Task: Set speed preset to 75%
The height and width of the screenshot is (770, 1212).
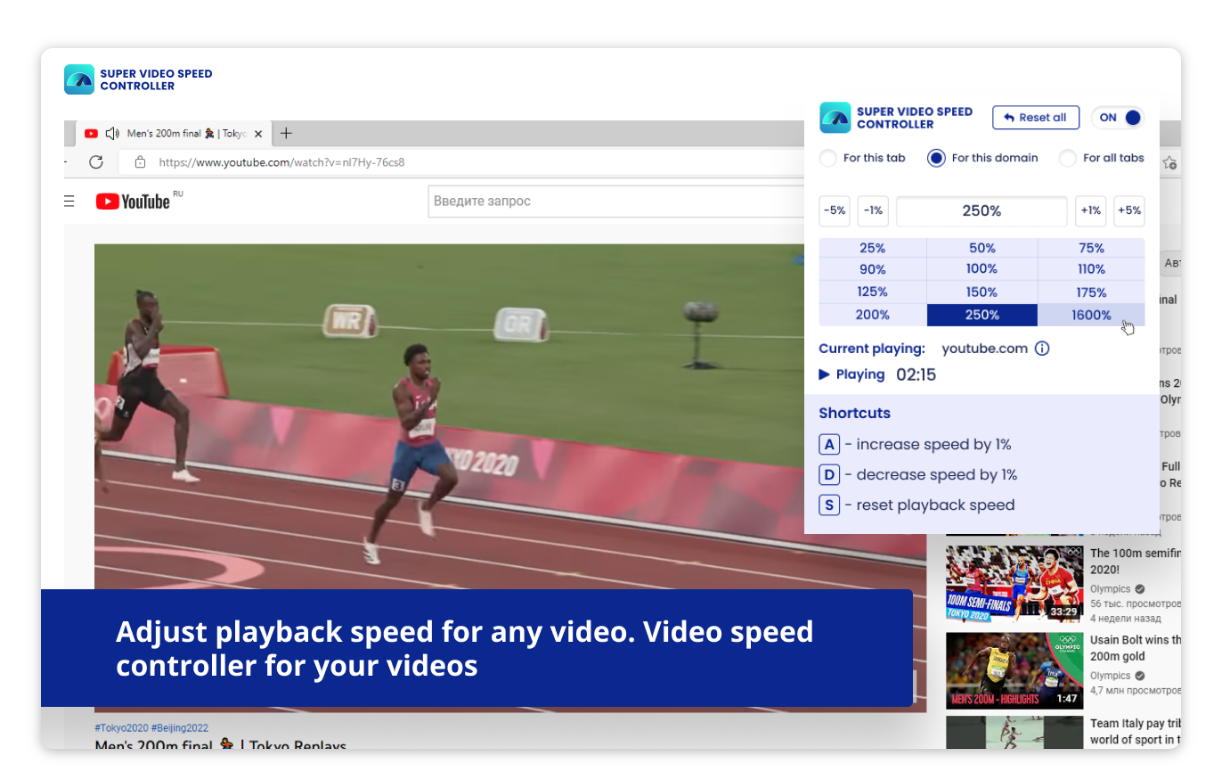Action: tap(1092, 248)
